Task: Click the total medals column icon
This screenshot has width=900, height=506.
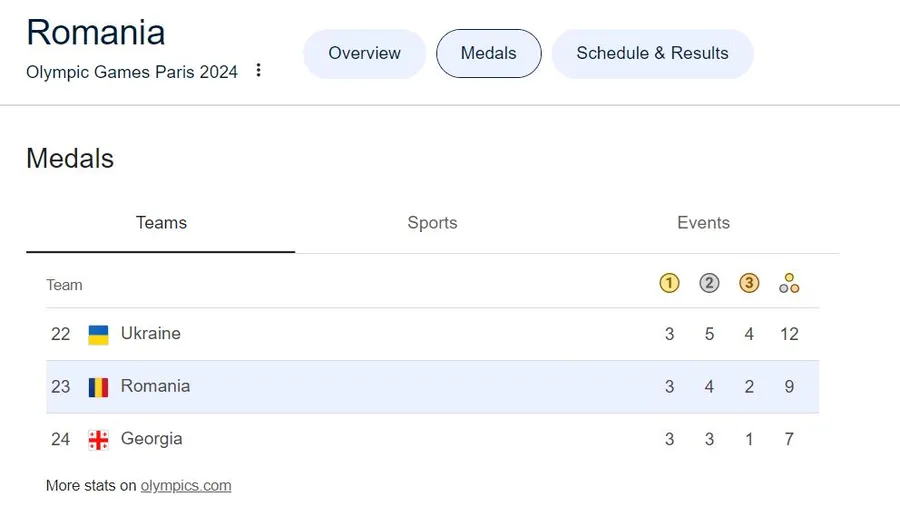Action: pos(789,284)
